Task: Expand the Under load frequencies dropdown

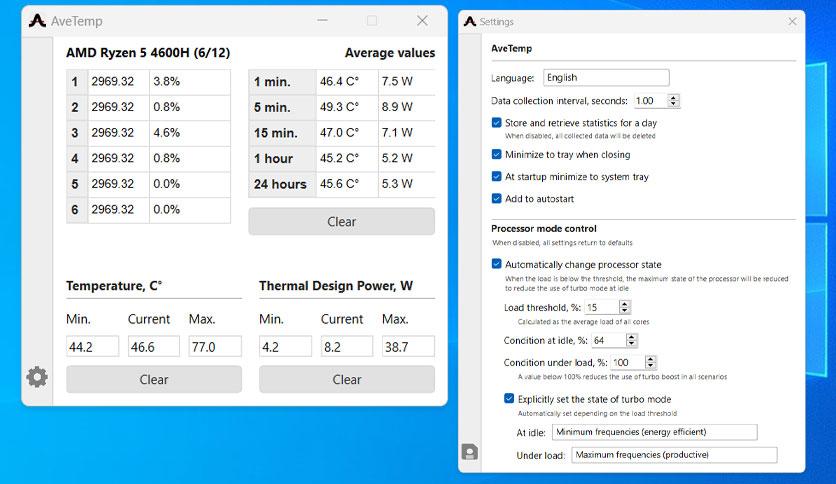Action: [x=674, y=455]
